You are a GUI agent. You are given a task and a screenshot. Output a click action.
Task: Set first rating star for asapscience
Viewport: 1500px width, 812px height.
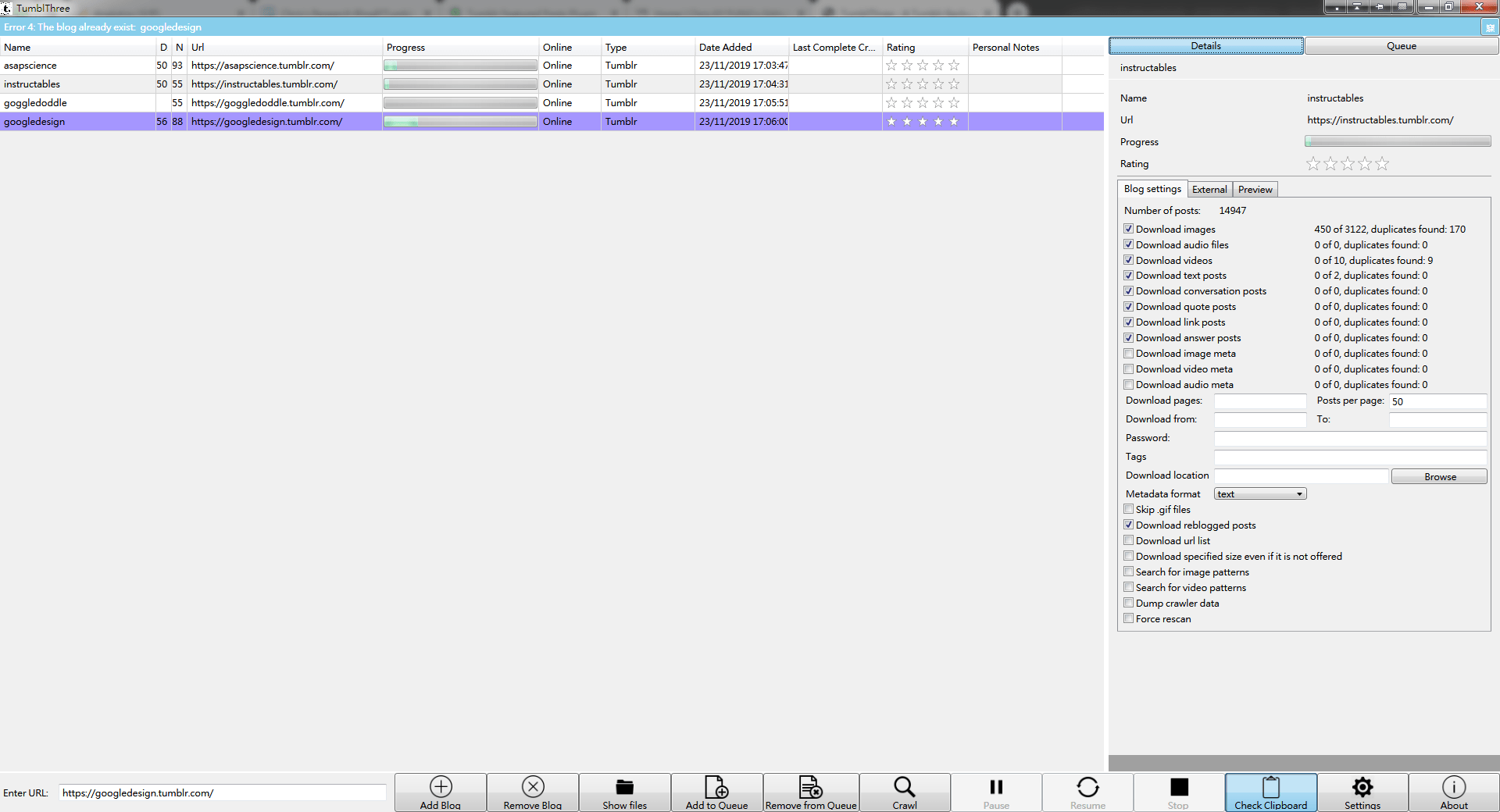click(x=891, y=66)
